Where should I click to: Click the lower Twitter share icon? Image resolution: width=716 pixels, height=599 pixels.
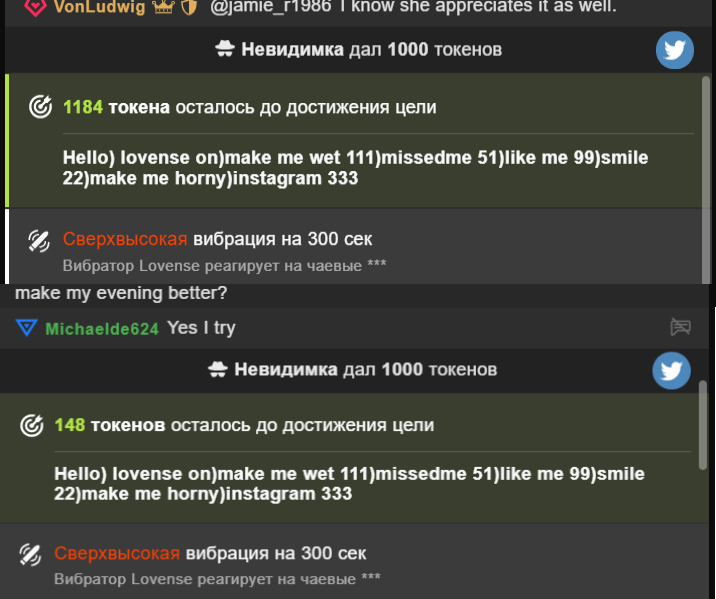click(671, 370)
